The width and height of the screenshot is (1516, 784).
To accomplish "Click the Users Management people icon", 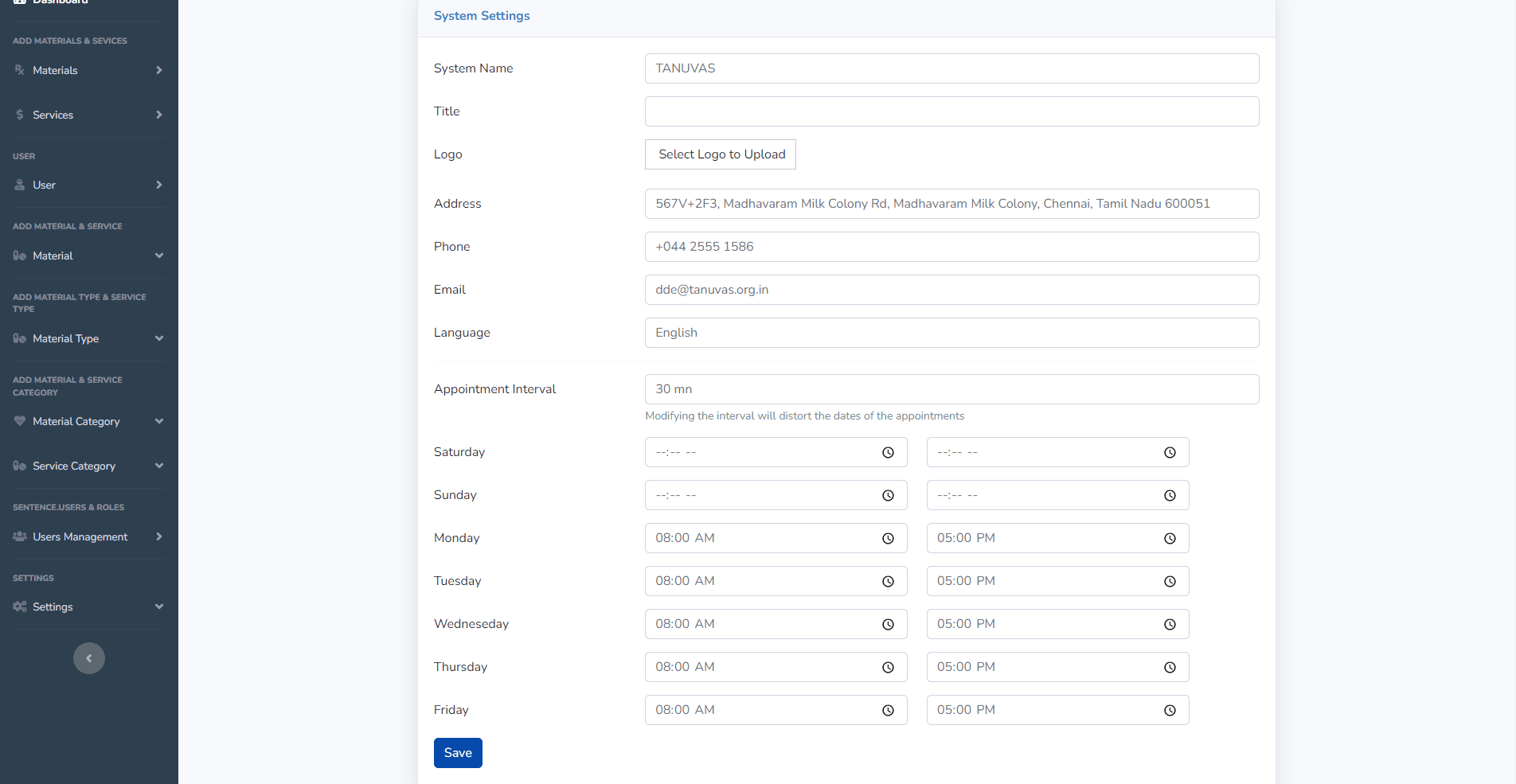I will (x=20, y=536).
